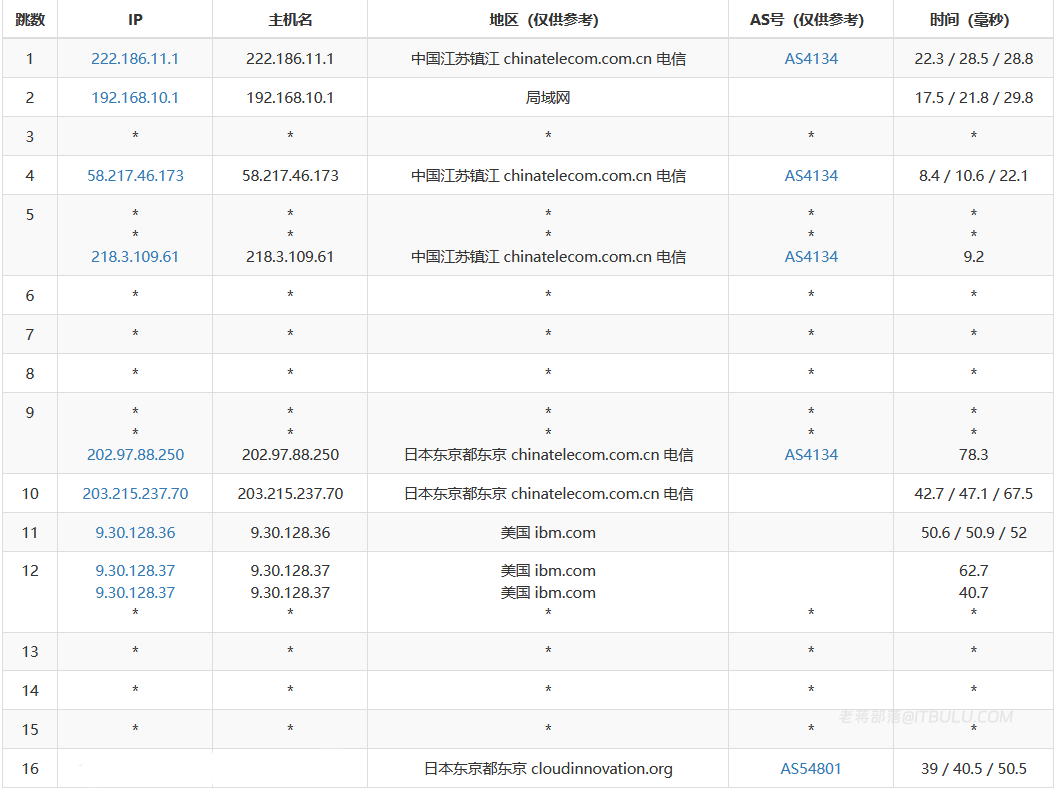The image size is (1064, 788).
Task: Select hostname cell 218.3.109.61
Action: point(290,257)
